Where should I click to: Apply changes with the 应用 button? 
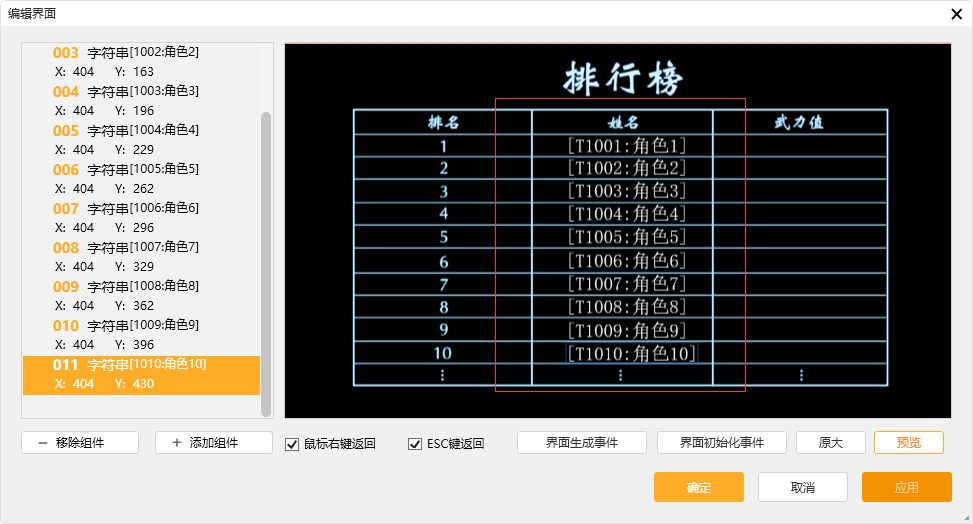point(906,488)
